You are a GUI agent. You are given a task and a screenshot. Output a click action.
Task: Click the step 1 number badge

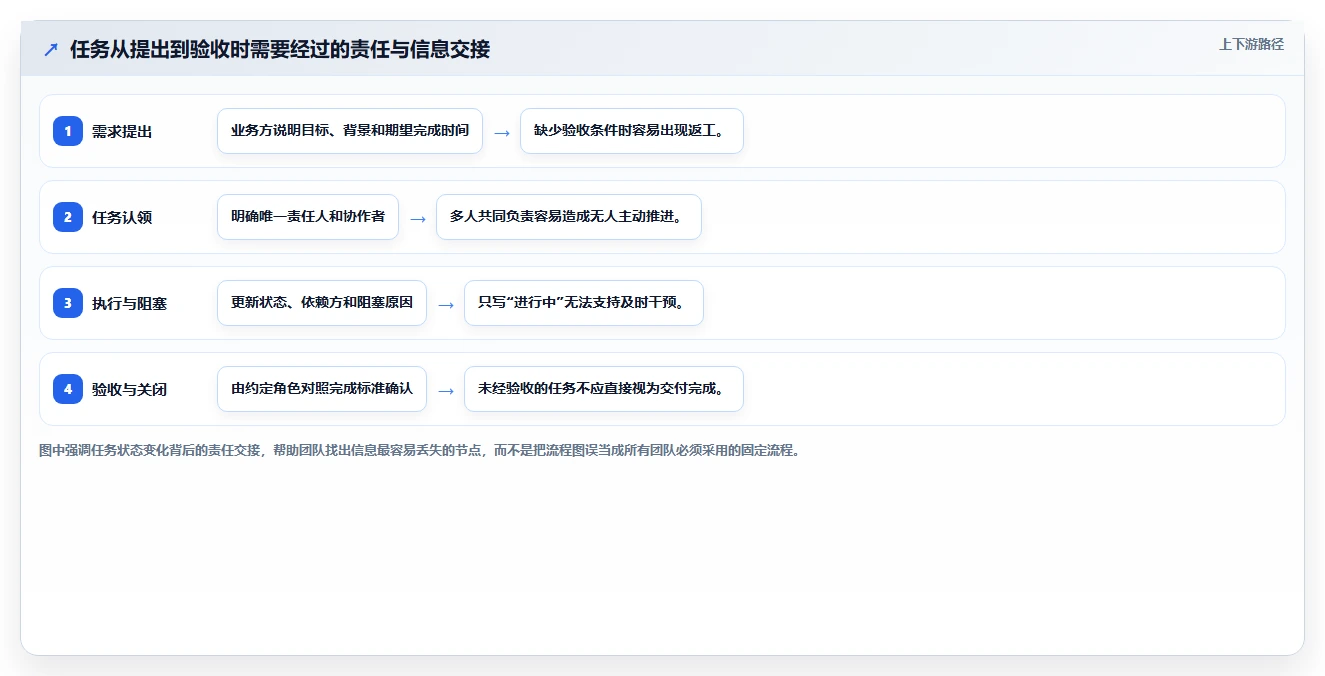(68, 131)
